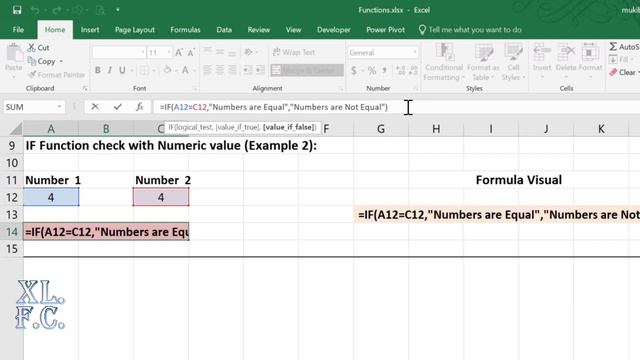Click the Percent Style icon
Viewport: 640px width, 360px height.
372,70
